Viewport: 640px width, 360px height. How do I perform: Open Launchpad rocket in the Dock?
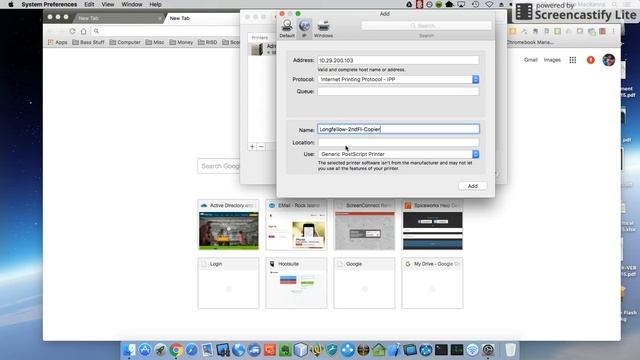click(160, 350)
